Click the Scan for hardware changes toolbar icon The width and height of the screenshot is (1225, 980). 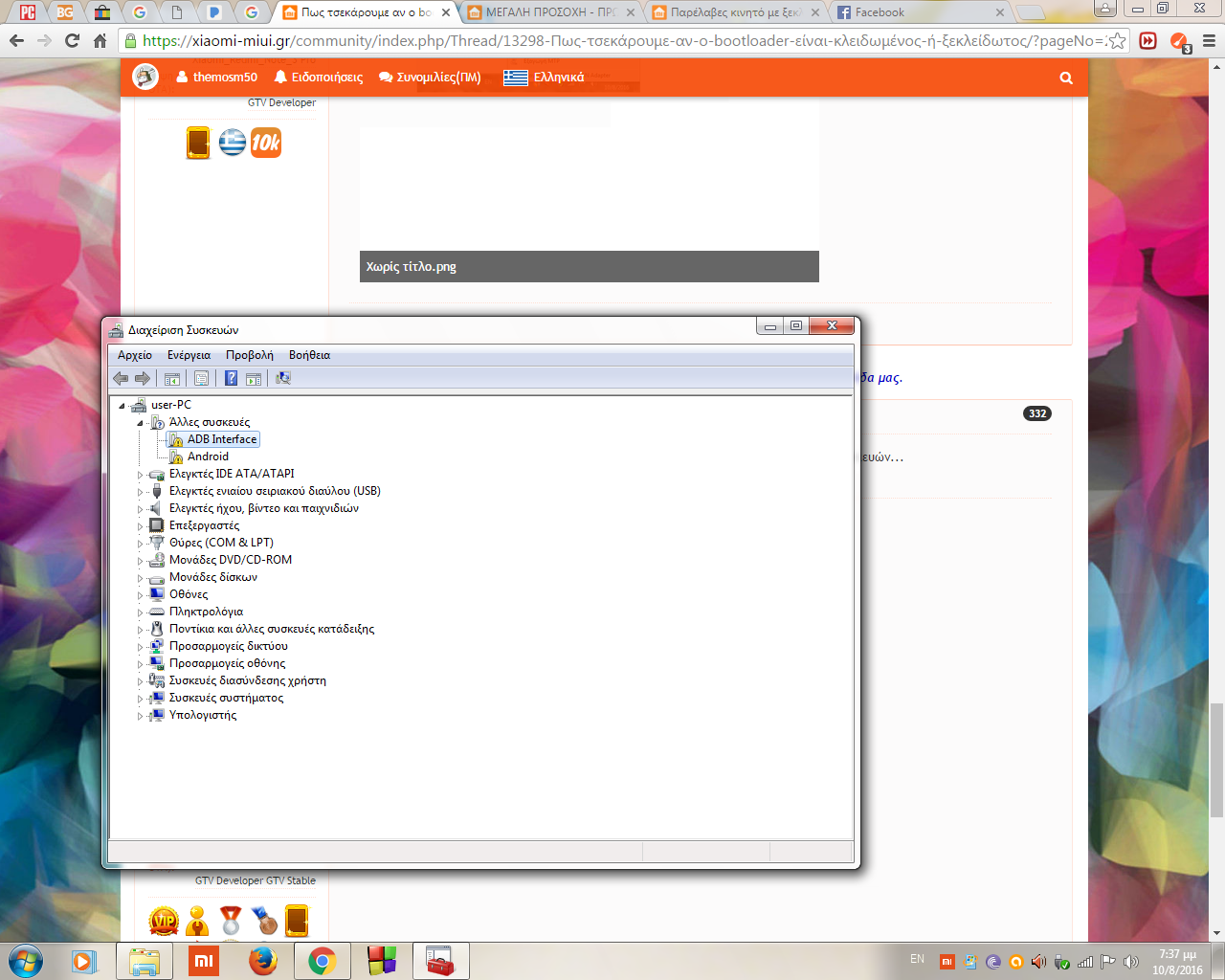pyautogui.click(x=283, y=378)
